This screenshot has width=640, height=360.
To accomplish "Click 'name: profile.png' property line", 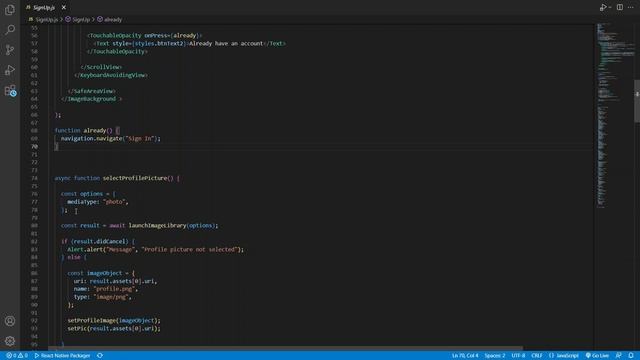I will pyautogui.click(x=106, y=289).
